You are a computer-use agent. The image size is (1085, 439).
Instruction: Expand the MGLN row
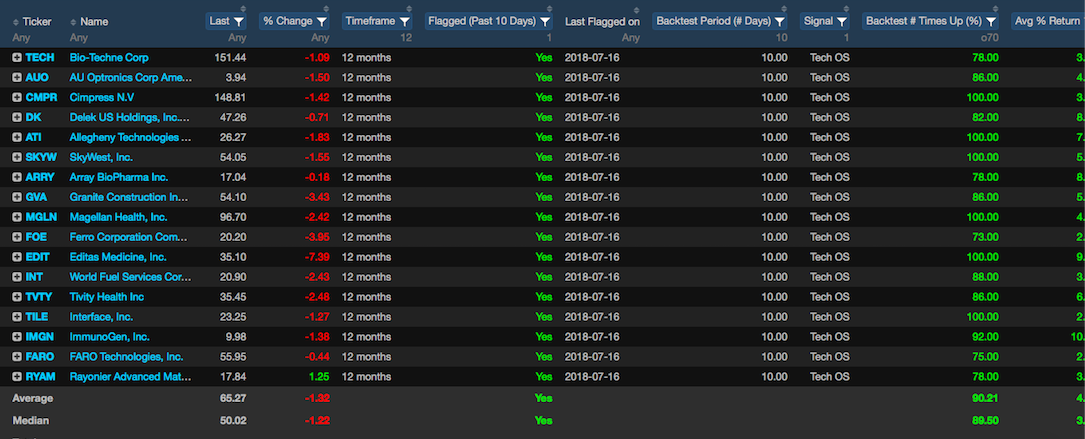(x=17, y=217)
